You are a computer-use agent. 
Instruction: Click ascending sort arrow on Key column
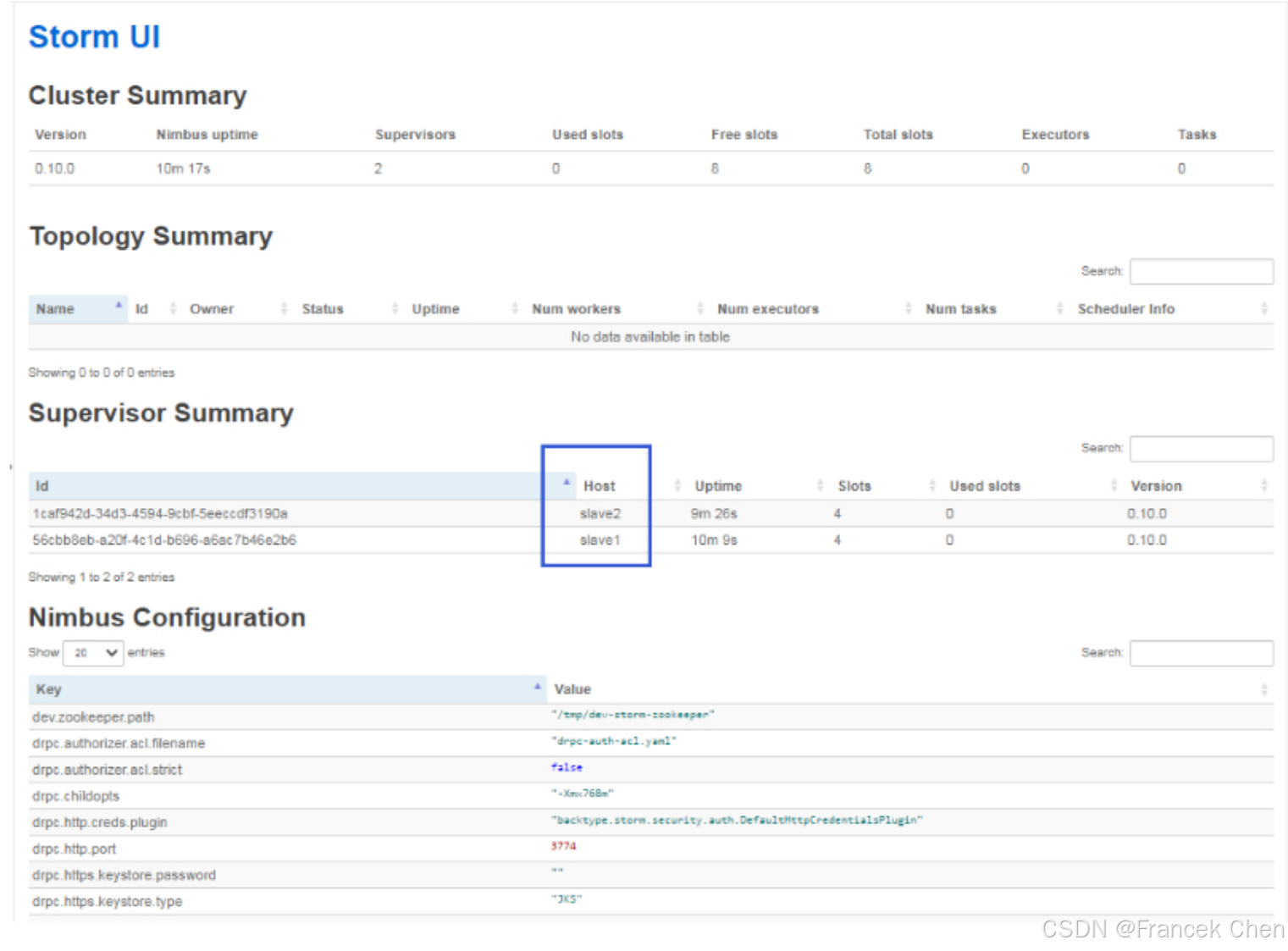537,686
